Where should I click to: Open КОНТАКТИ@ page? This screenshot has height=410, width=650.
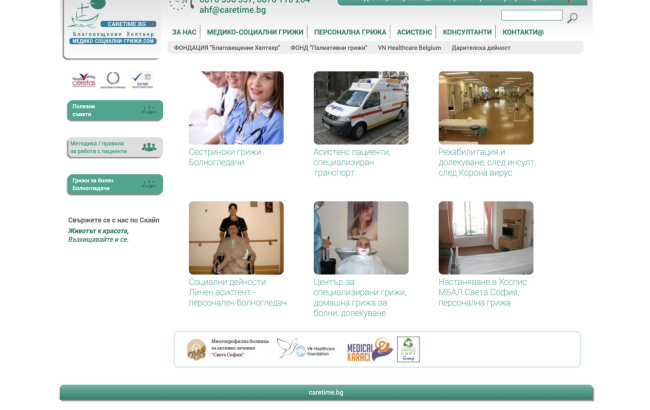(523, 32)
